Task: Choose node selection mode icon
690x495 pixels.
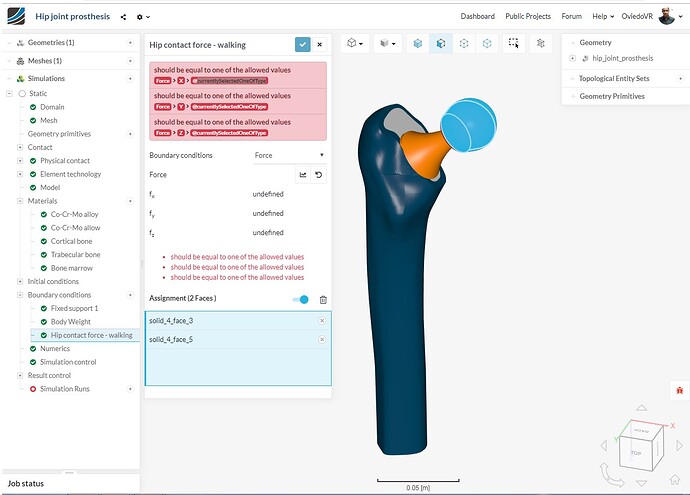Action: 487,43
